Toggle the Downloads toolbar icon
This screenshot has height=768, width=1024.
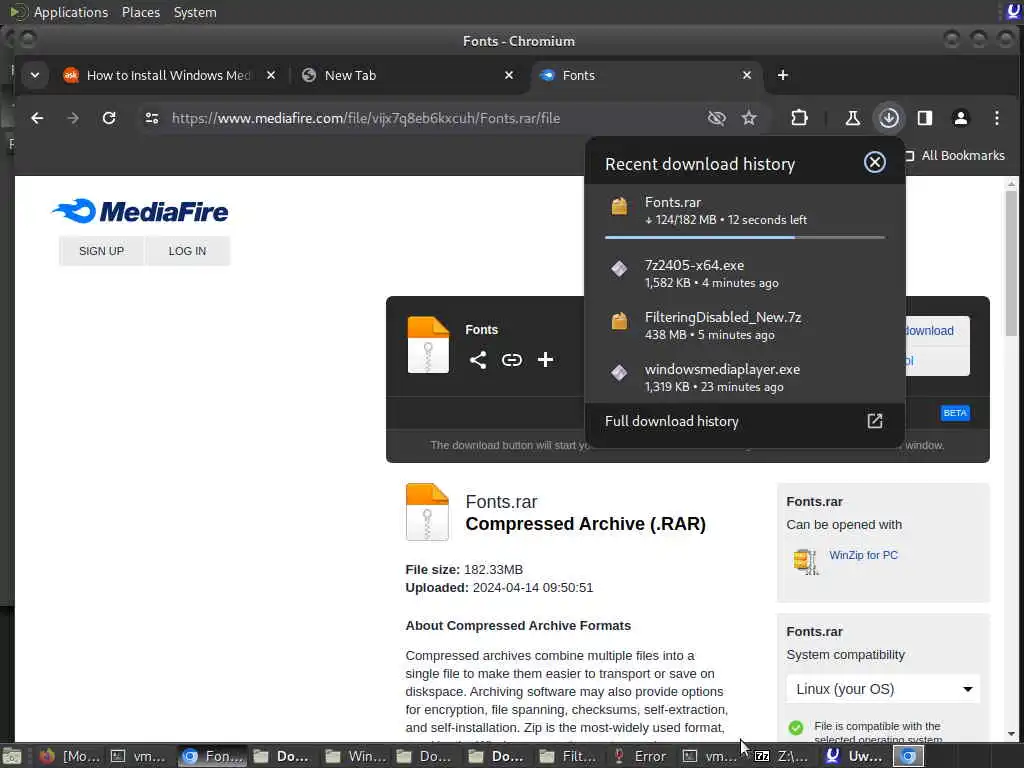point(889,118)
